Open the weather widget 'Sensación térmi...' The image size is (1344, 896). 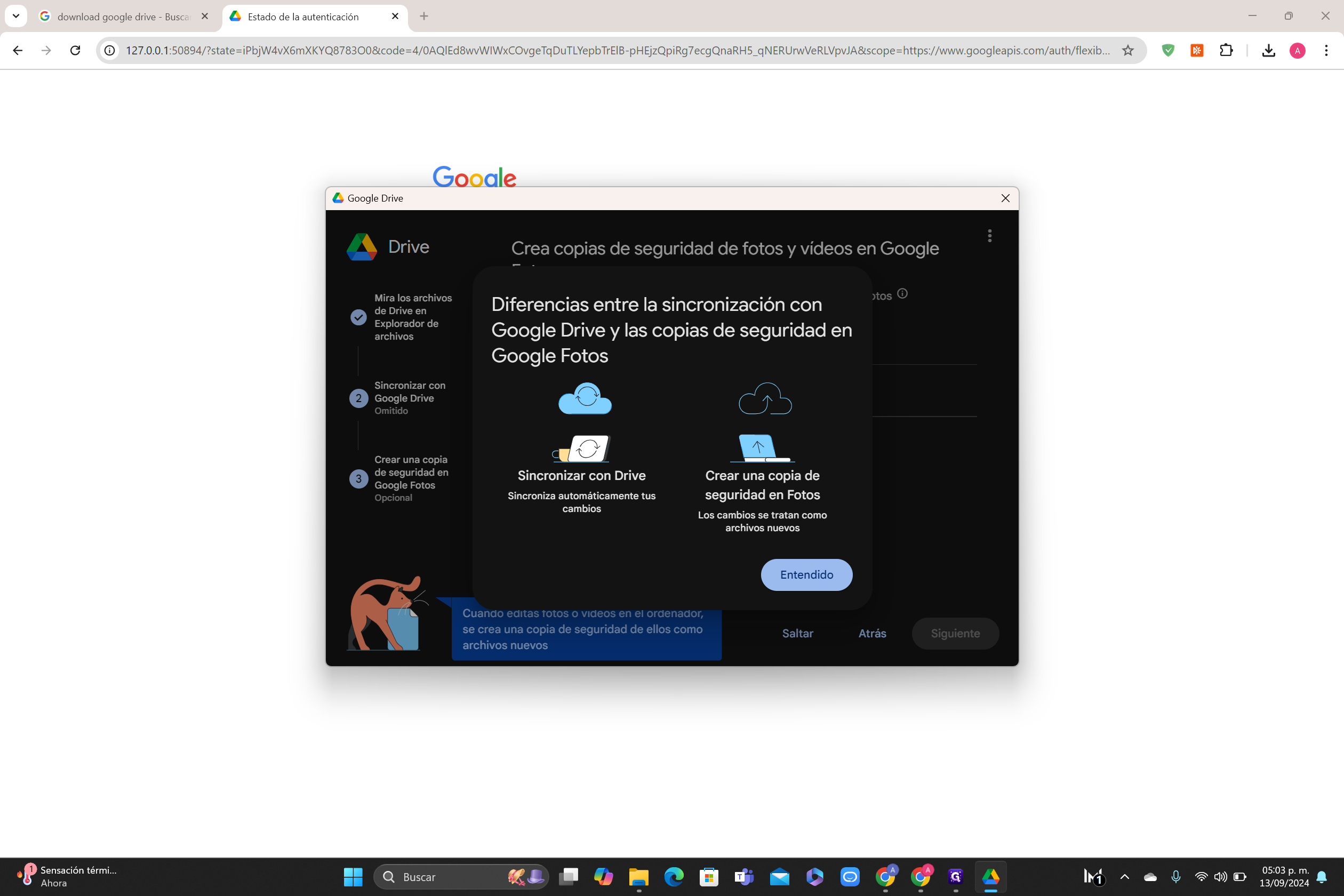[x=66, y=877]
